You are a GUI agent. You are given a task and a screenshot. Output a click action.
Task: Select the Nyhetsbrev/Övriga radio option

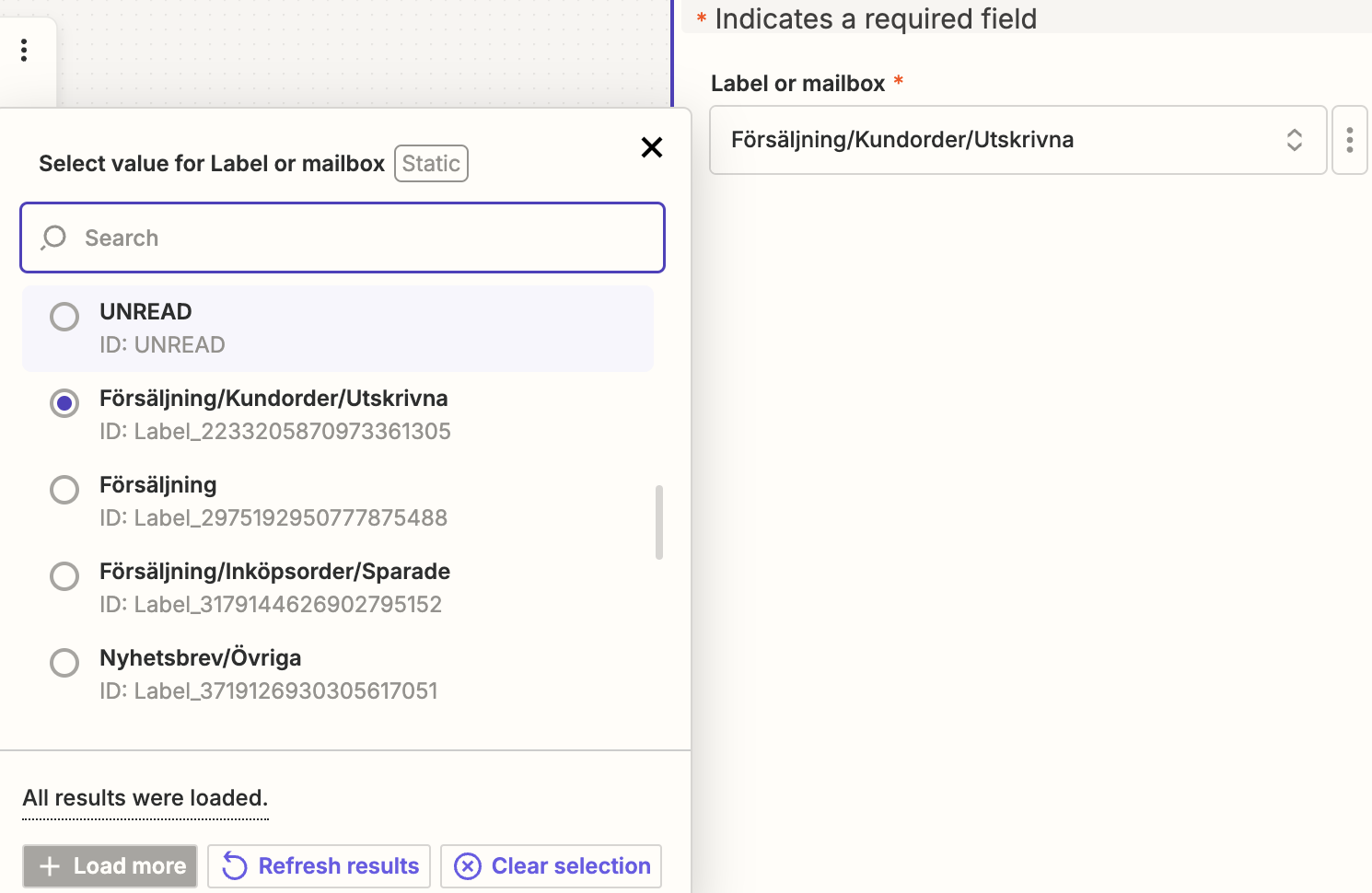coord(64,663)
